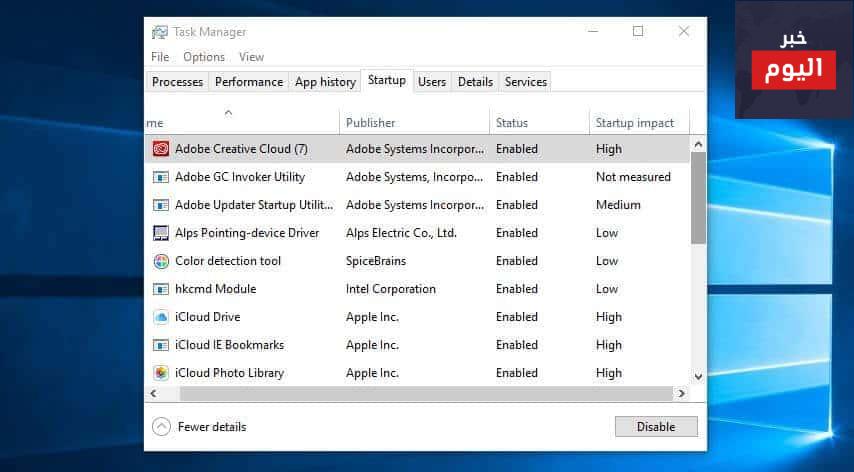Click the SpiceBrains publisher cell
This screenshot has height=472, width=854.
click(376, 261)
